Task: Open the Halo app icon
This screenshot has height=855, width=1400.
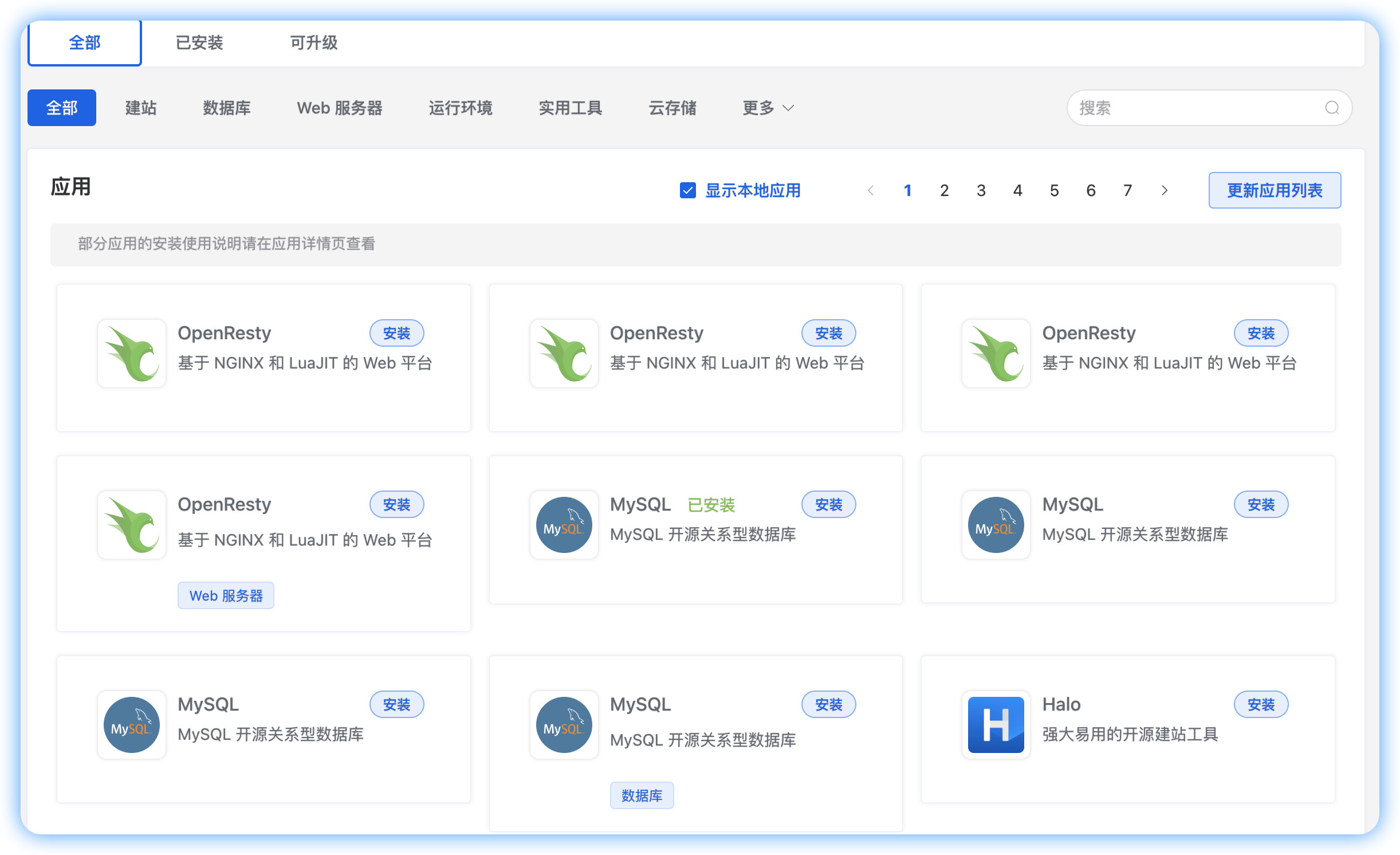Action: (x=996, y=724)
